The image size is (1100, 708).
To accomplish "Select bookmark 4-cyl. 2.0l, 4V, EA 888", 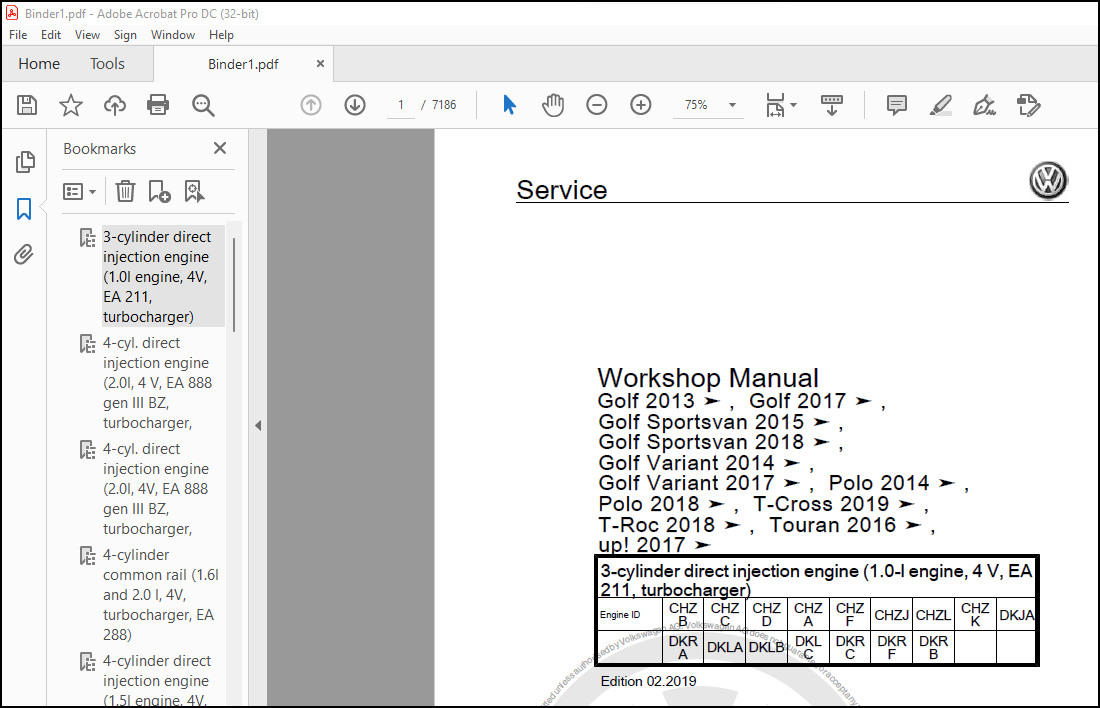I will coord(157,488).
